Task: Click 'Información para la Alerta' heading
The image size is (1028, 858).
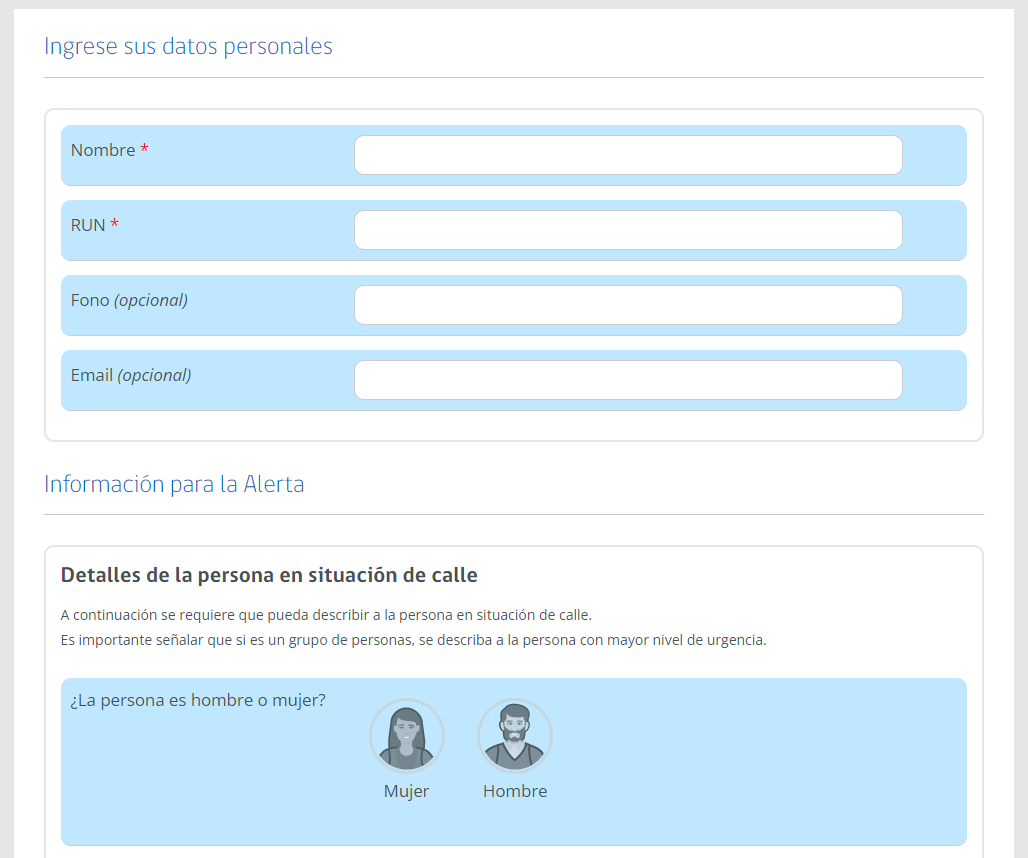Action: click(174, 484)
